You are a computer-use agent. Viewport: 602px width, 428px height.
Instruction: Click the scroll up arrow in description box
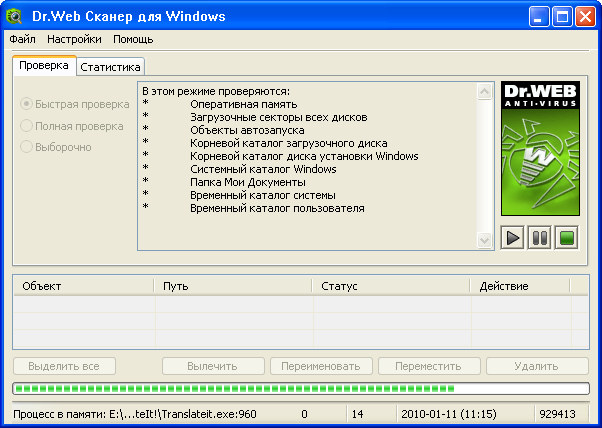(485, 91)
